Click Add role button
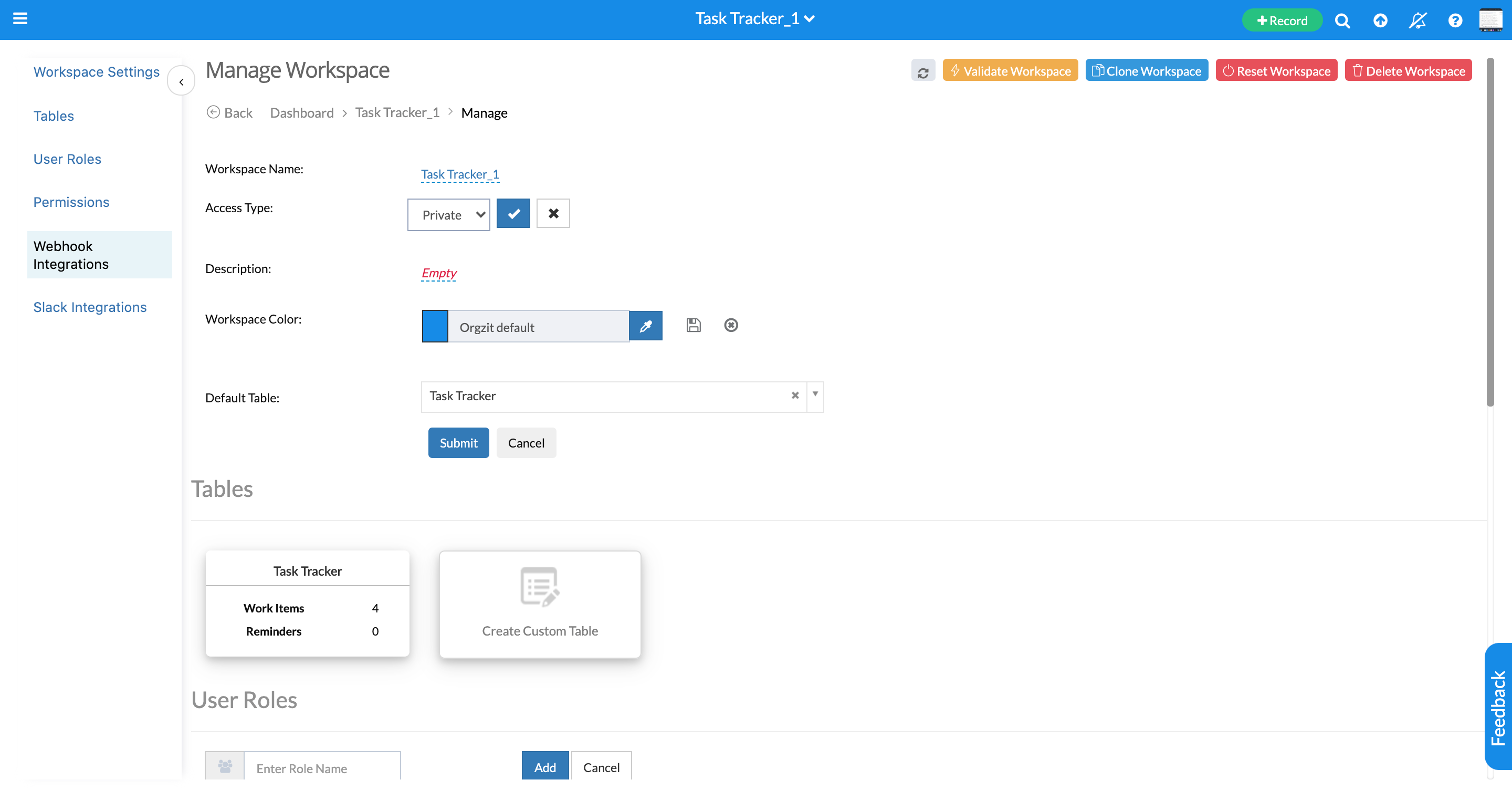 pos(545,766)
